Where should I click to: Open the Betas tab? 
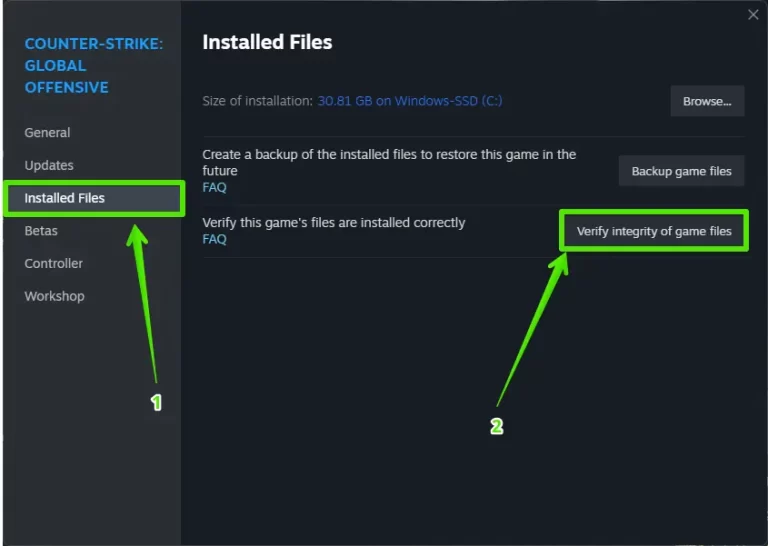click(x=41, y=231)
